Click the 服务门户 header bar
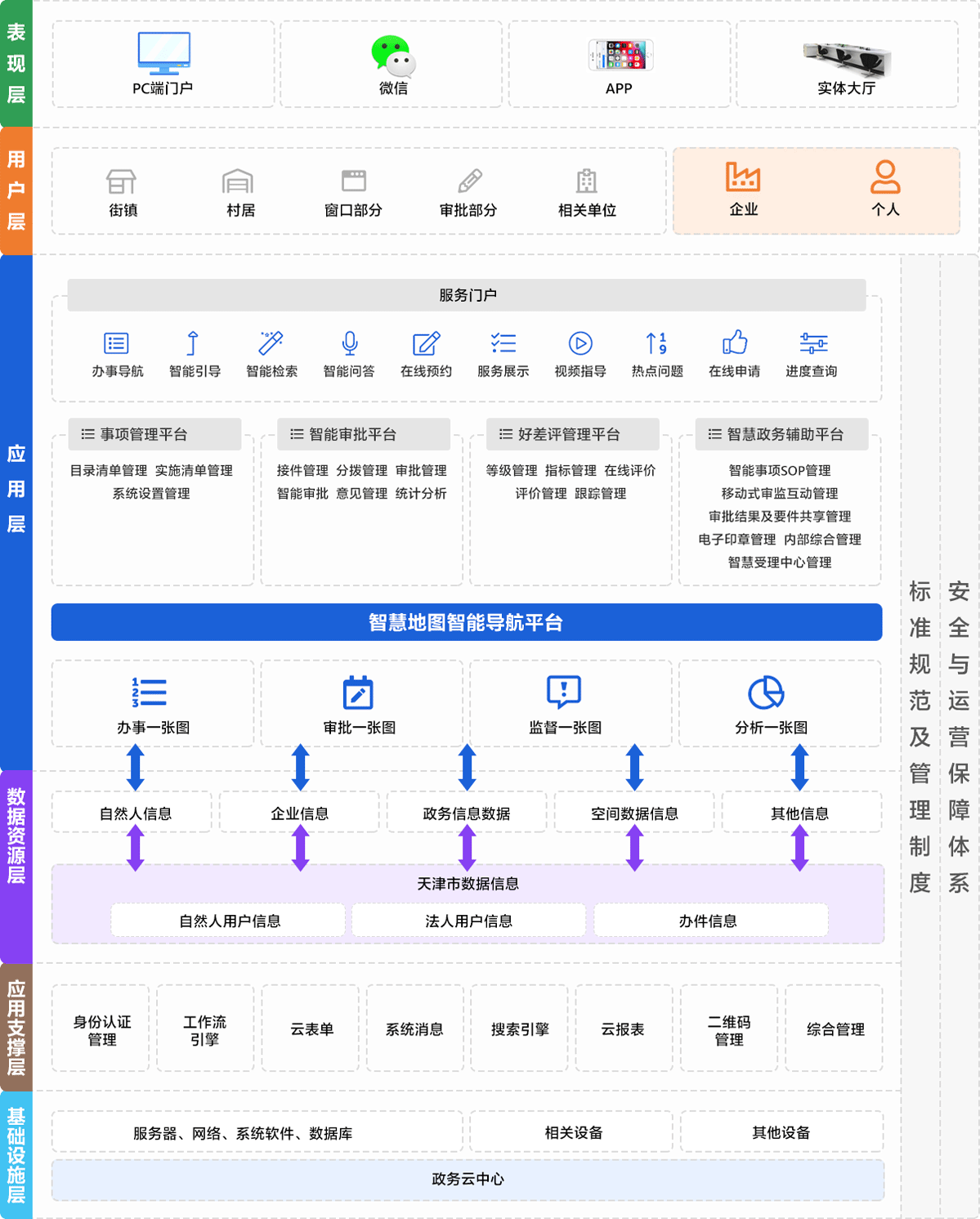 (x=467, y=295)
